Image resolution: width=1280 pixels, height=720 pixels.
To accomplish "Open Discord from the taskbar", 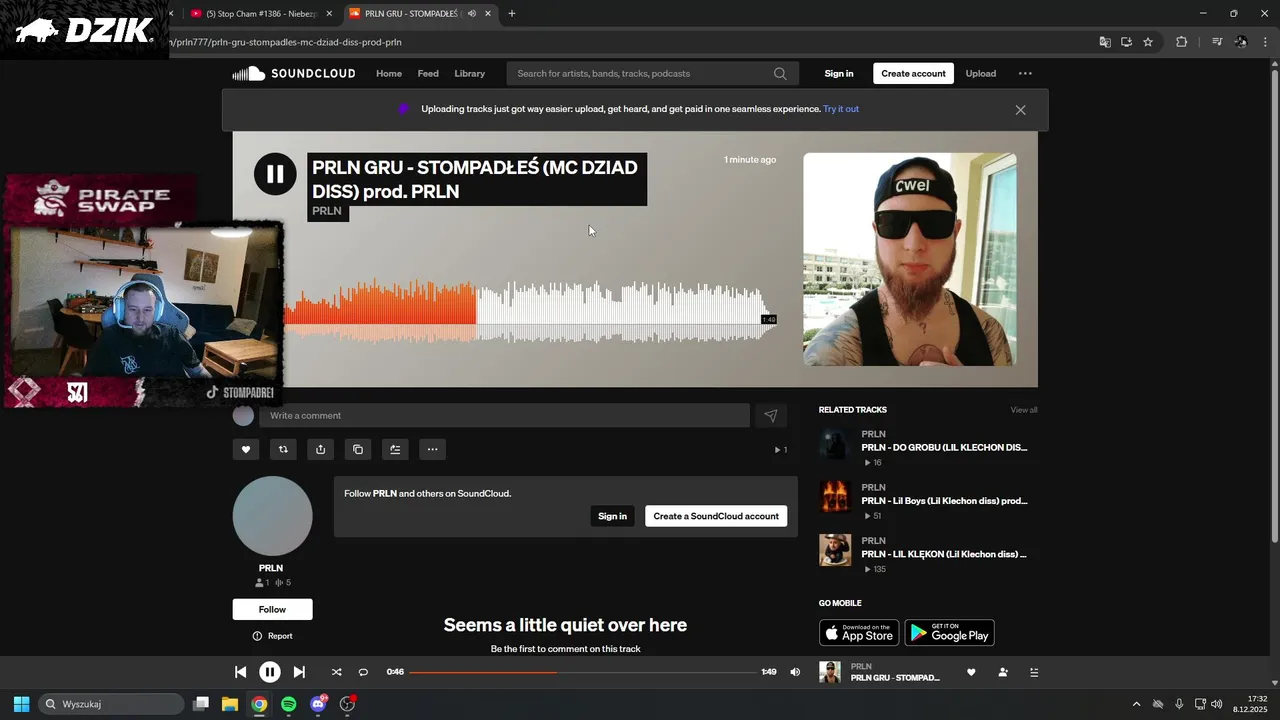I will coord(318,704).
